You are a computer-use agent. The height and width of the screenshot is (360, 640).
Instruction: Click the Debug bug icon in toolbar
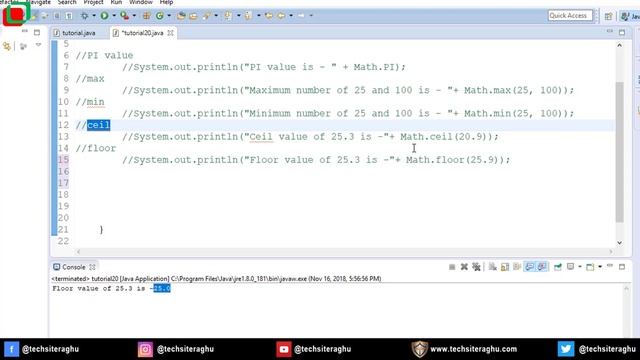[84, 16]
